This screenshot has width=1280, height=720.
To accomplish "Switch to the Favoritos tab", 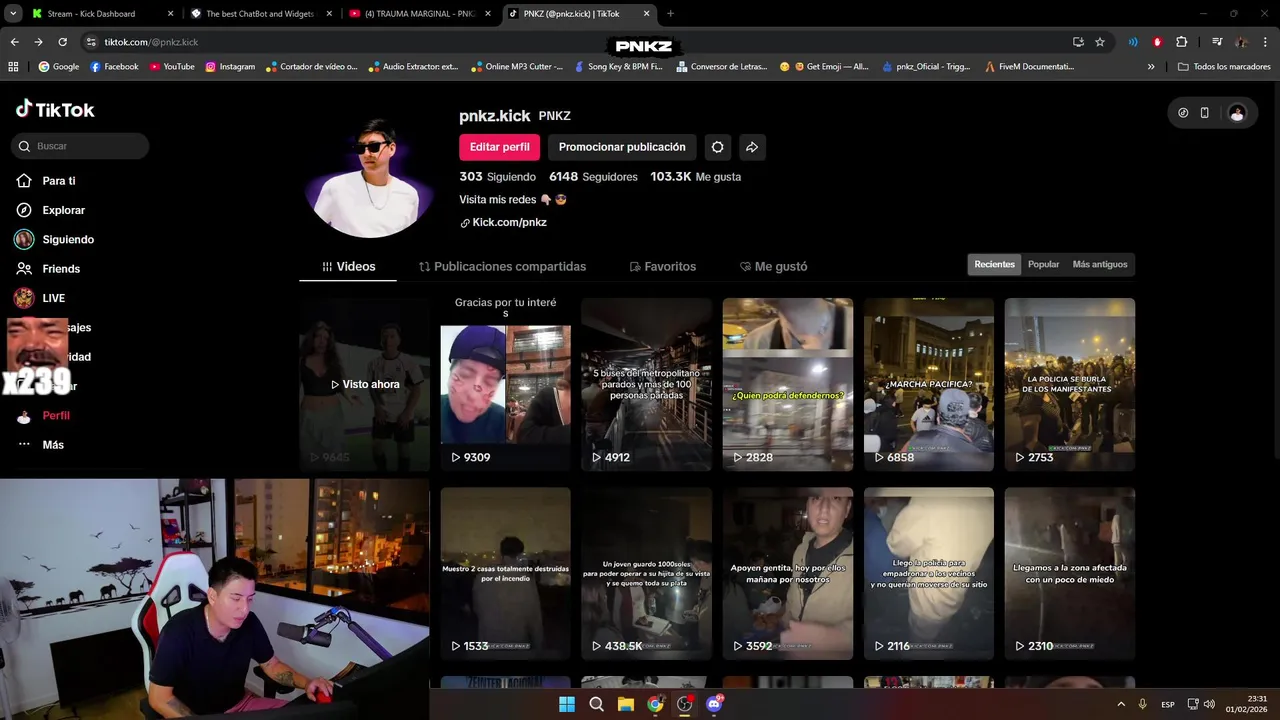I will 662,267.
